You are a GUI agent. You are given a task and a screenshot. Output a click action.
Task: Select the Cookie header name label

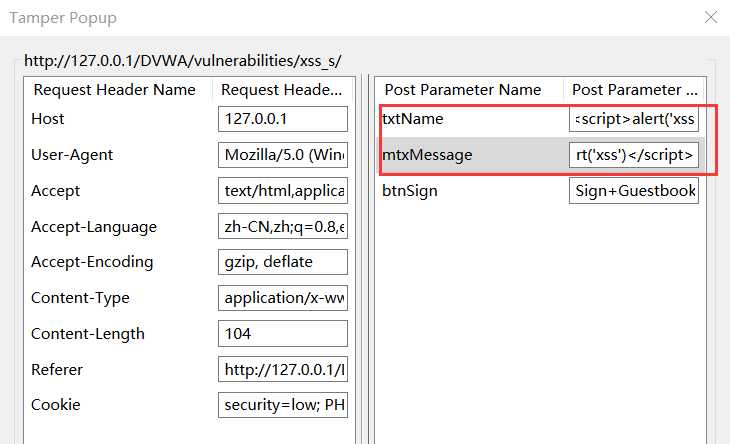click(56, 405)
